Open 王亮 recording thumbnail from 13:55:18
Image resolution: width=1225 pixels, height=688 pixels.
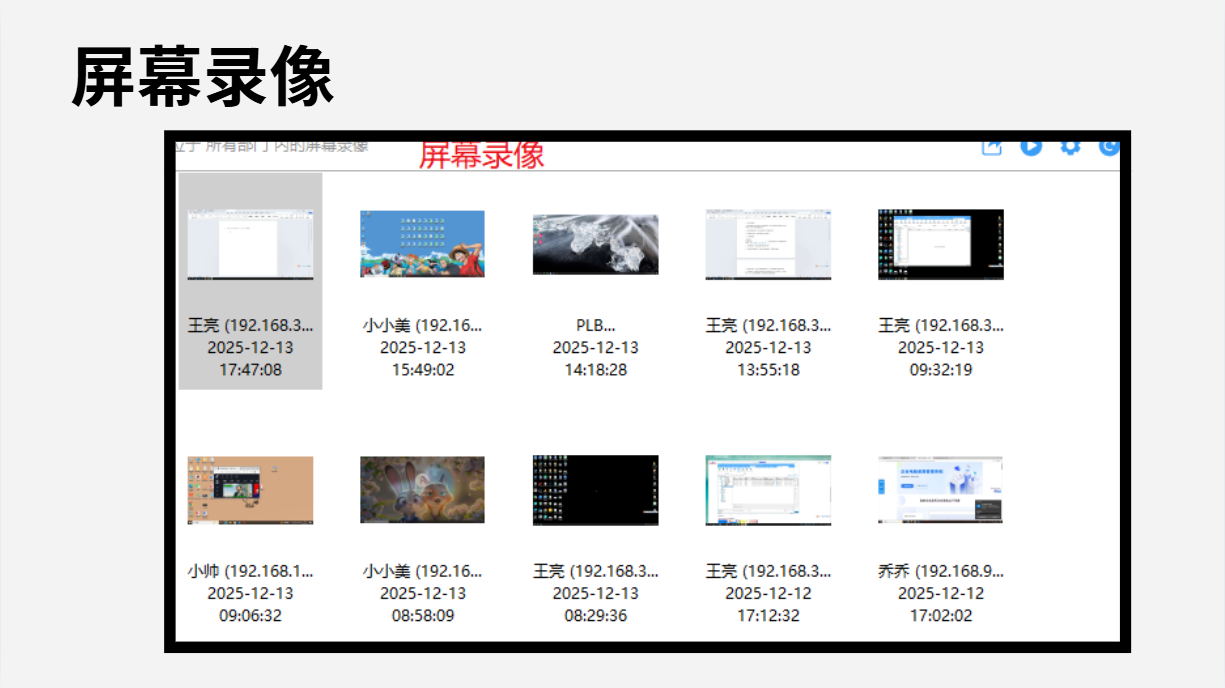(768, 244)
